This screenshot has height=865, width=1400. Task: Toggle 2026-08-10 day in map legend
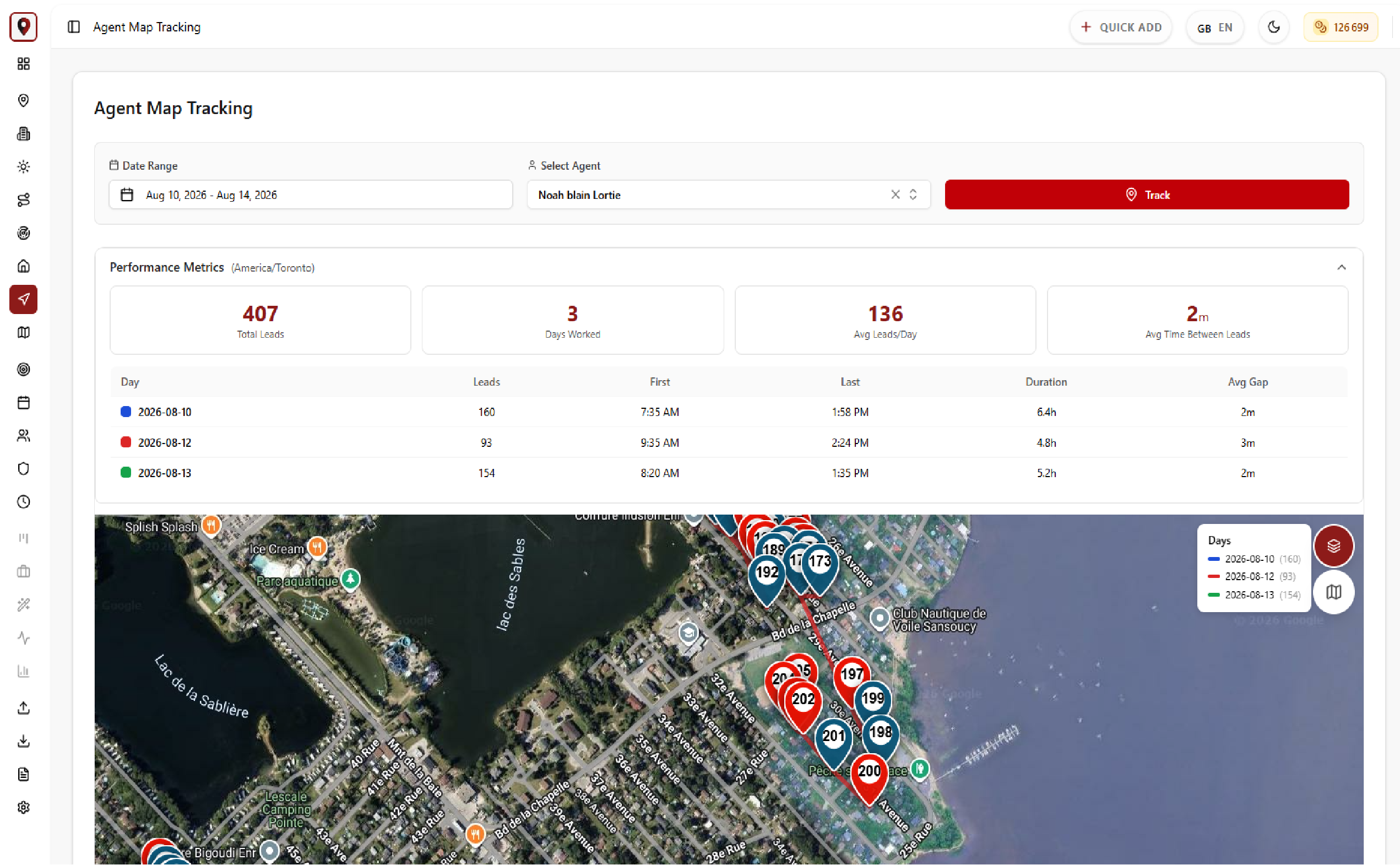[x=1254, y=559]
